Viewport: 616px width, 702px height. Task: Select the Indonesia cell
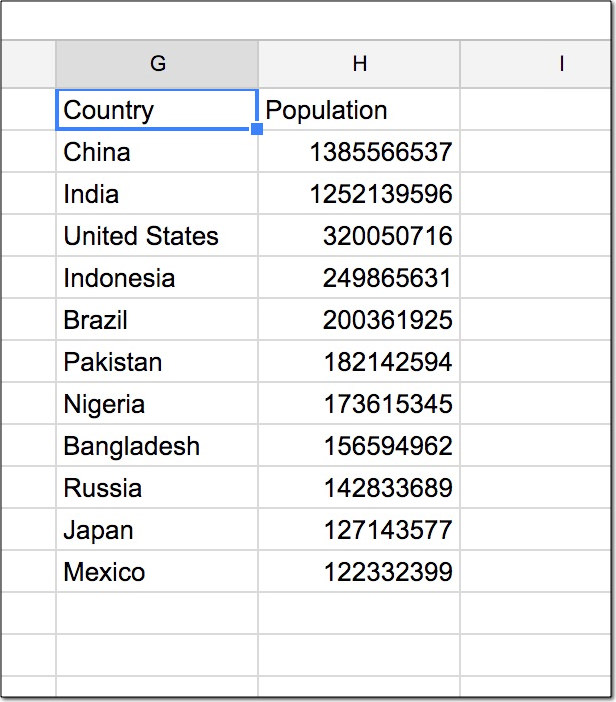[x=157, y=278]
